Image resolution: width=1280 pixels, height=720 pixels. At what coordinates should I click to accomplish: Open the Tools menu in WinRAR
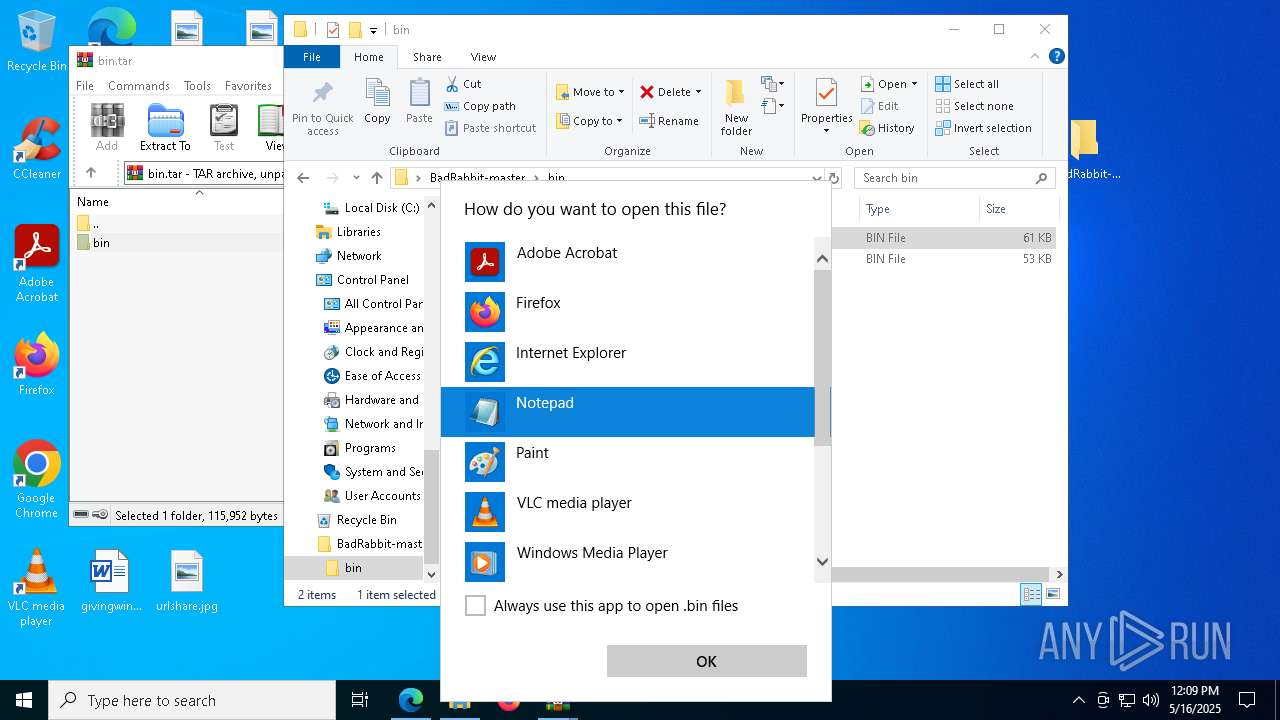click(x=197, y=86)
